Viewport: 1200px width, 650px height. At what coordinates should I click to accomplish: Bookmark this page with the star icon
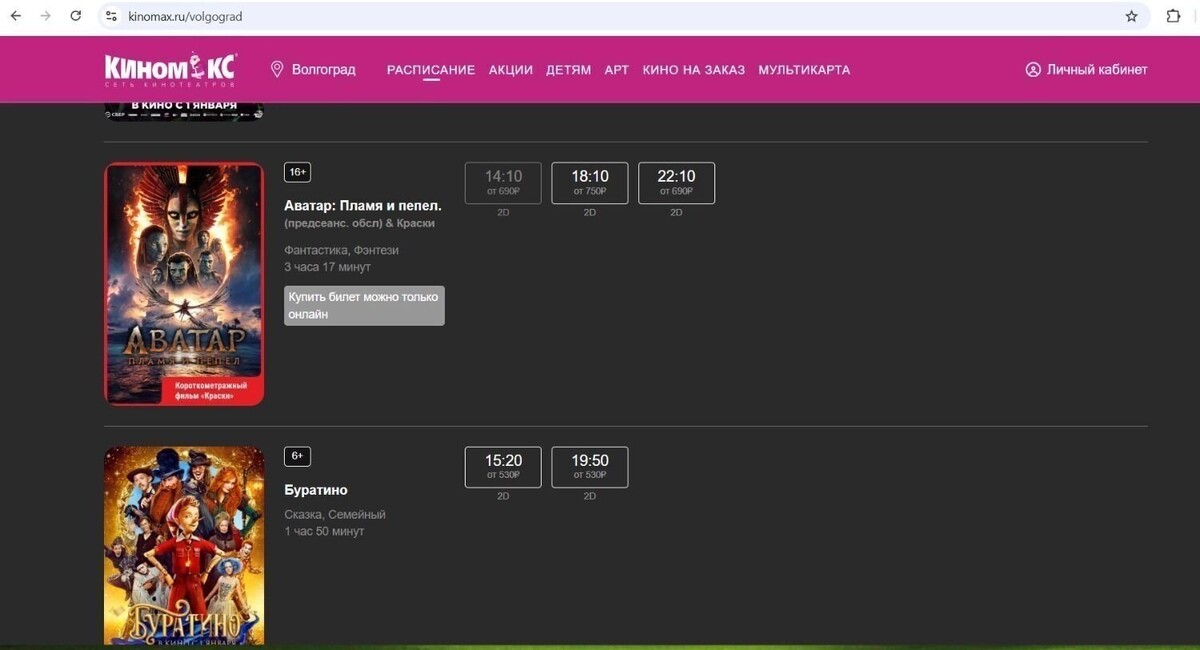click(x=1131, y=16)
